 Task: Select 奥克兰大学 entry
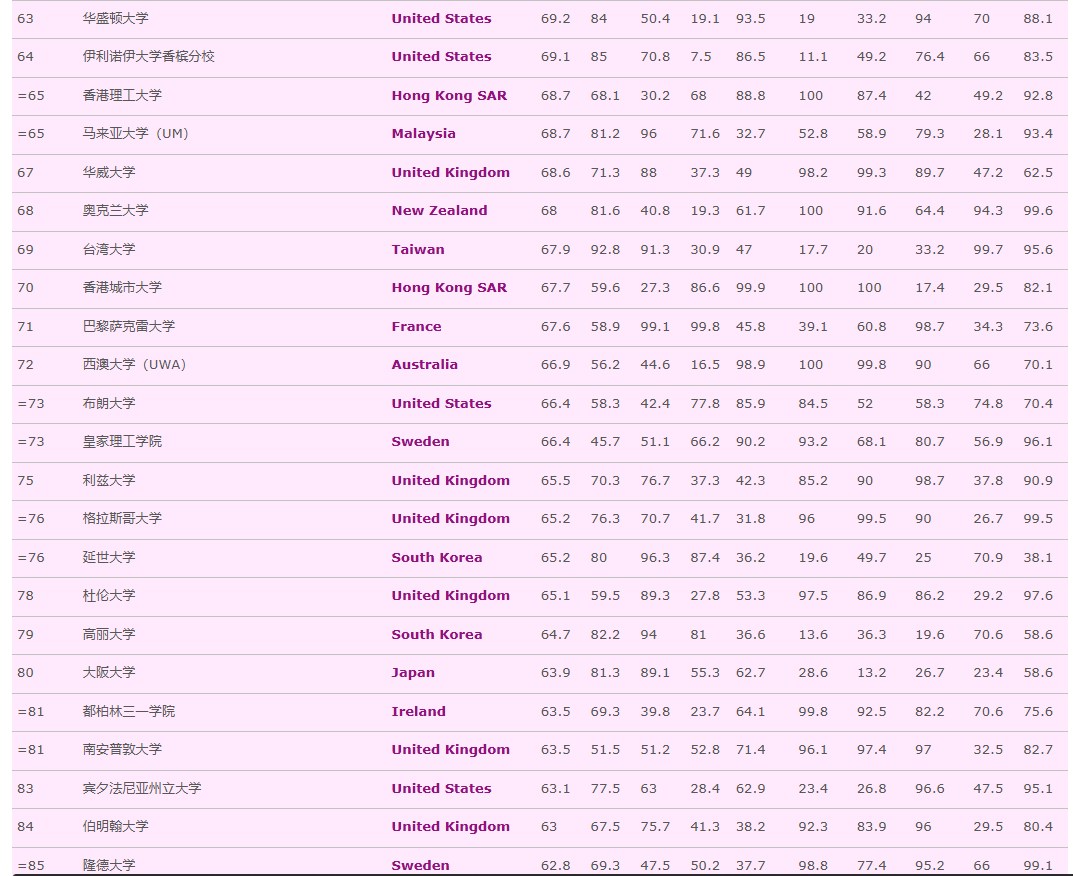115,211
